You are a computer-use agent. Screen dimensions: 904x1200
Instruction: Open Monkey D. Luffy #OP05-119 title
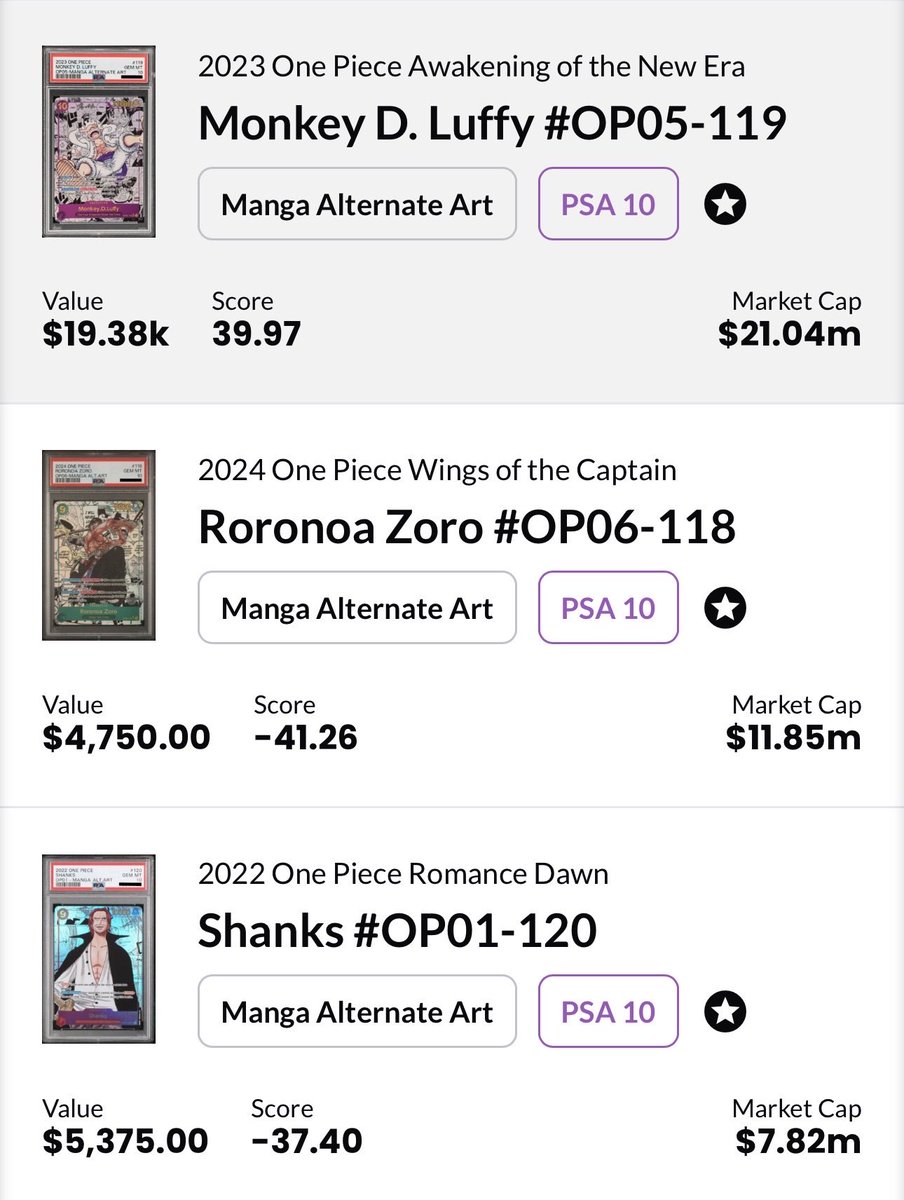[x=493, y=124]
